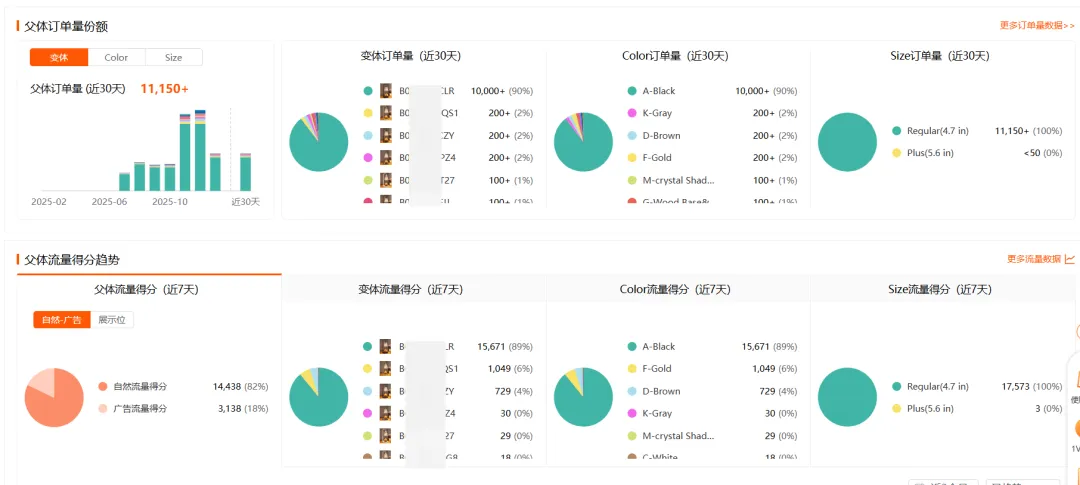Click the D-Brown legend dot in Color订单量

632,136
